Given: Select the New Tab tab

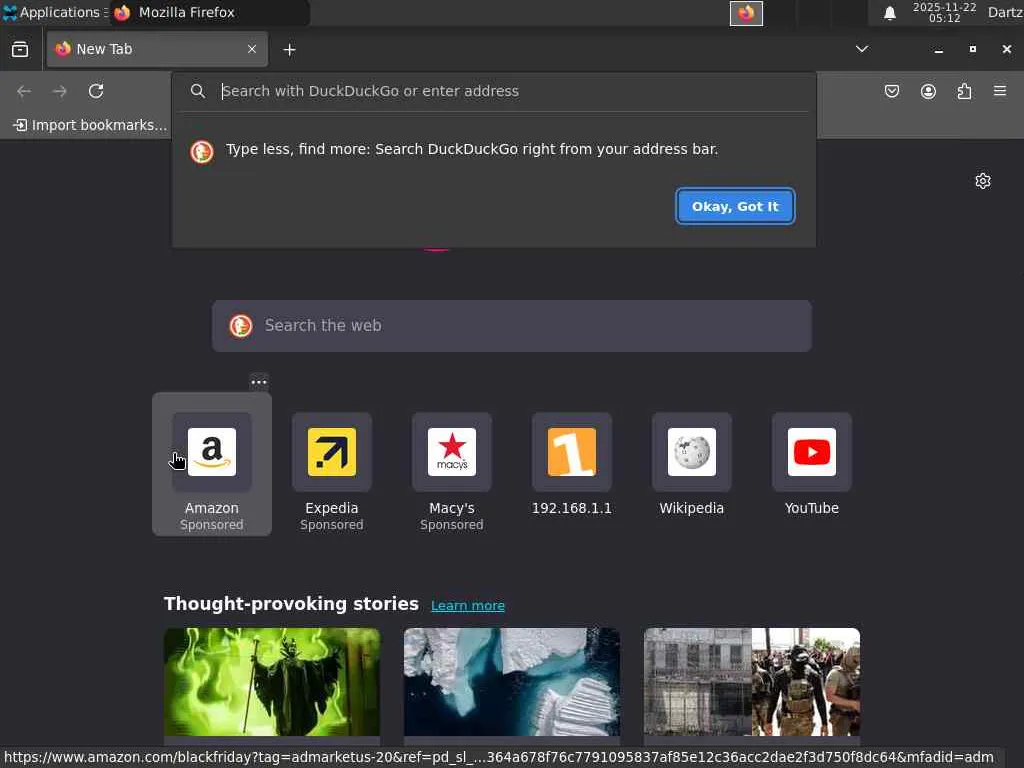Looking at the screenshot, I should tap(157, 49).
